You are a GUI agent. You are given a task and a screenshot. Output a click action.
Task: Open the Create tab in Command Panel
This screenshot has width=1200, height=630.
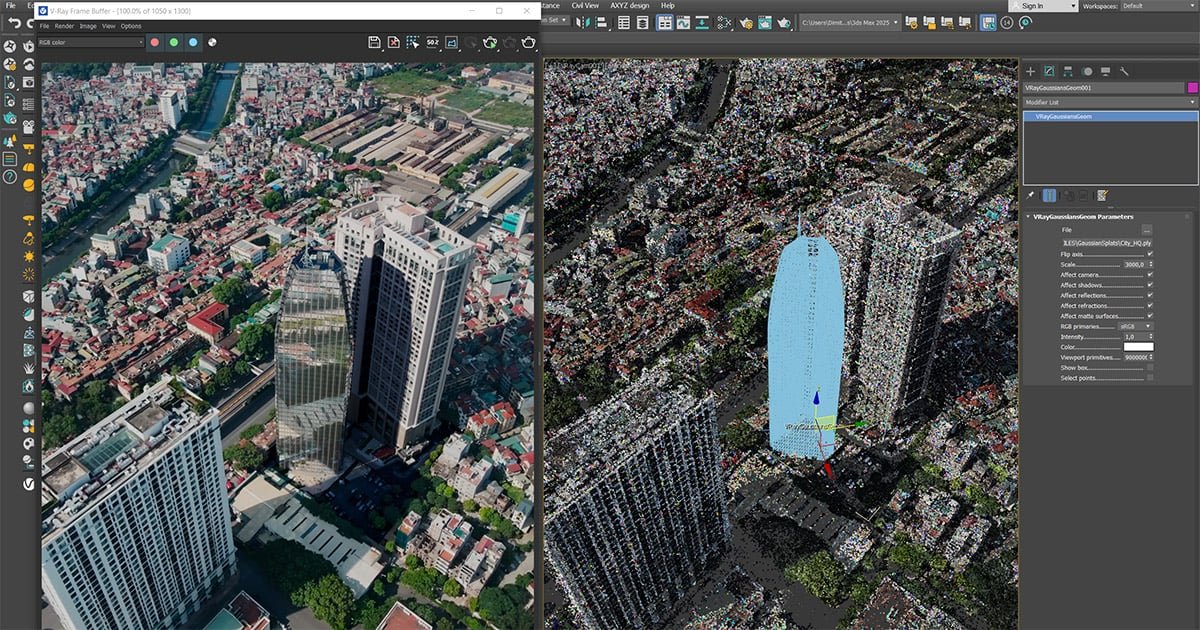pyautogui.click(x=1031, y=71)
